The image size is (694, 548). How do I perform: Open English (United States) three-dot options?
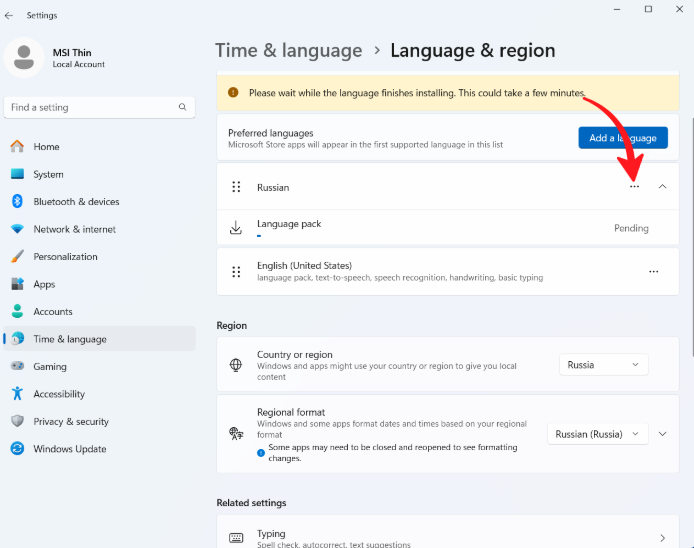click(x=654, y=271)
